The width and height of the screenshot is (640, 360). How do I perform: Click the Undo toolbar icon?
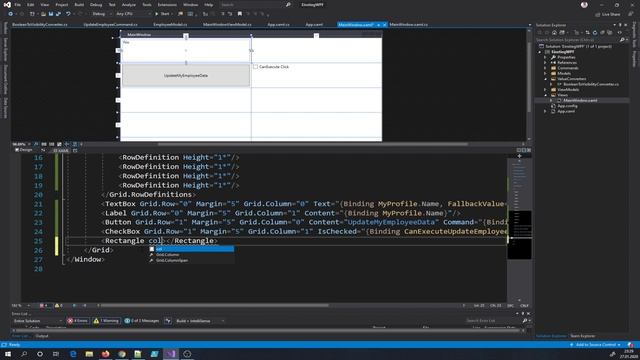click(68, 14)
